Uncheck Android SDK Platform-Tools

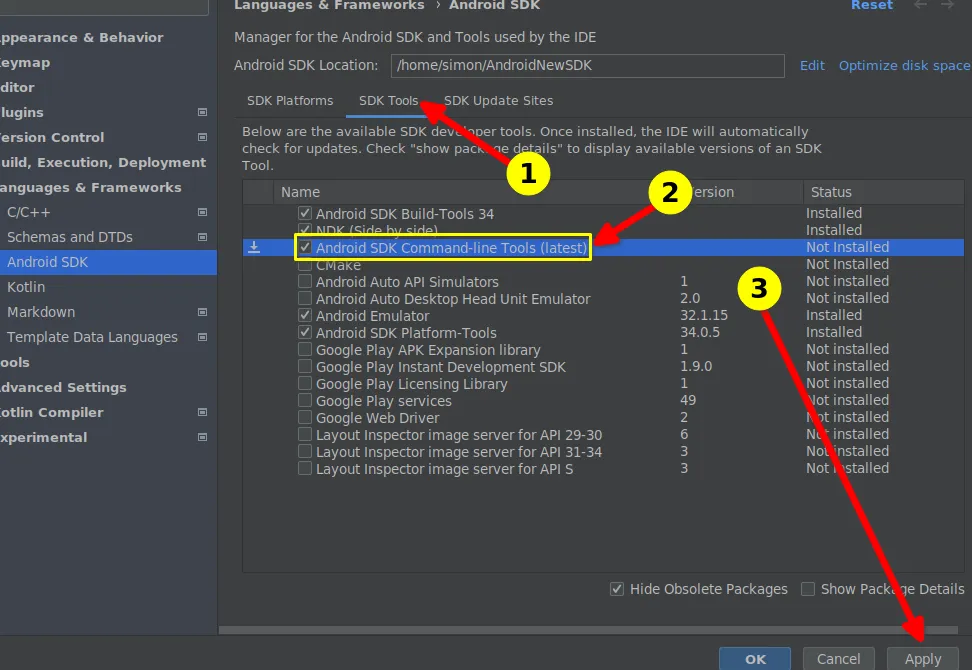coord(304,332)
